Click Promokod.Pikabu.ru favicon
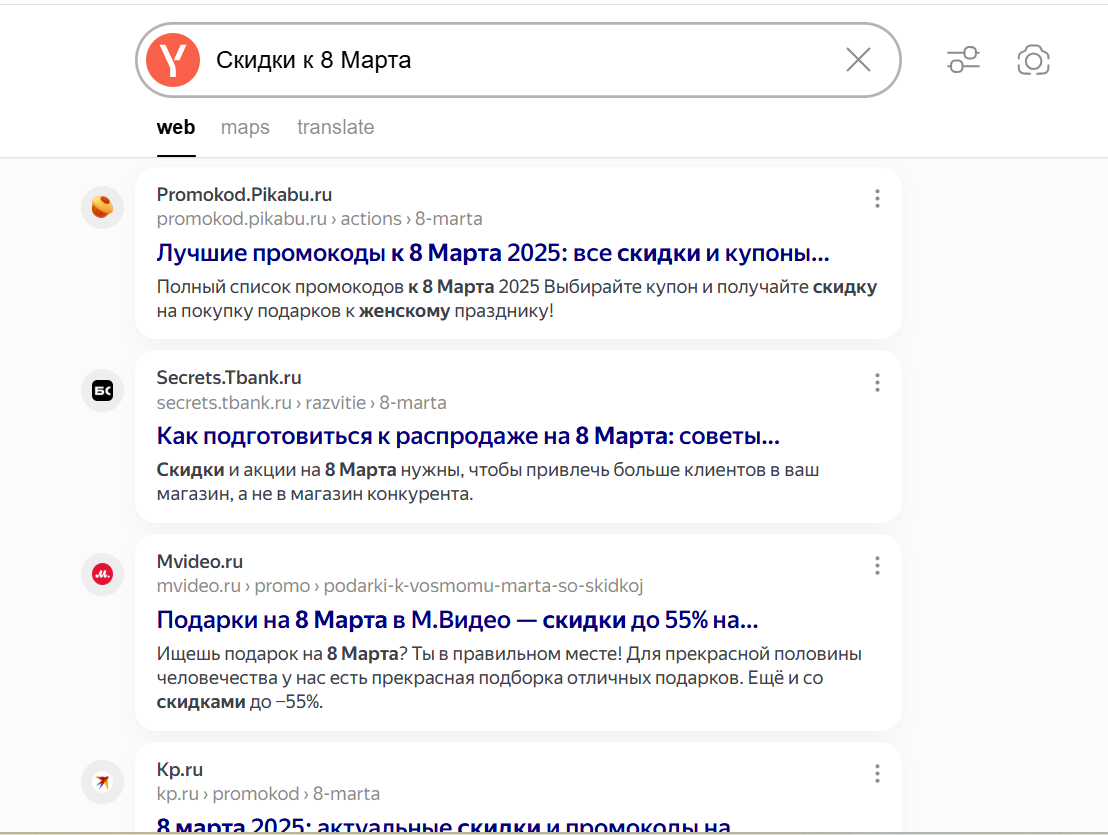 [102, 207]
